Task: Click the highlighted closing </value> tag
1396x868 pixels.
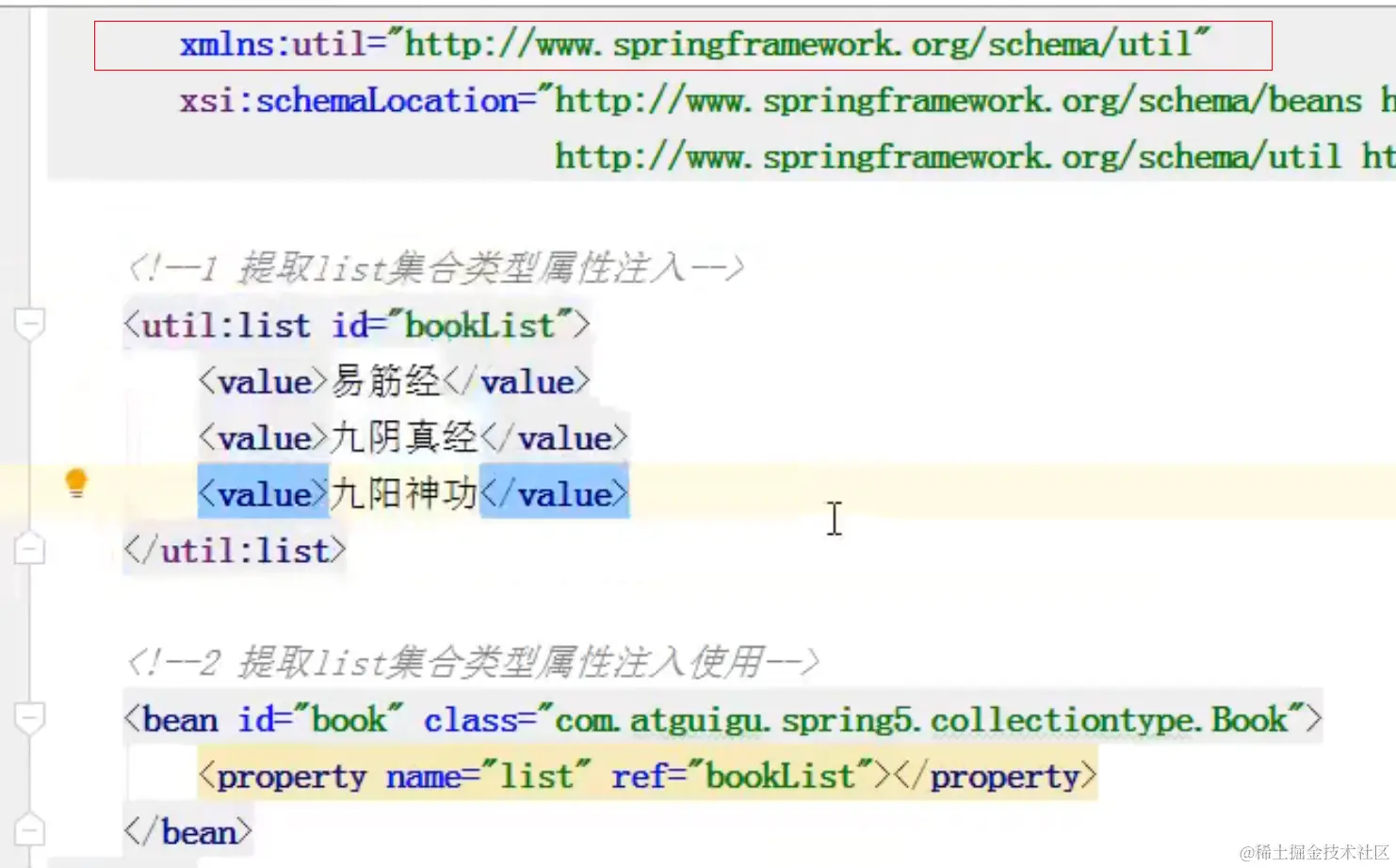Action: tap(554, 493)
